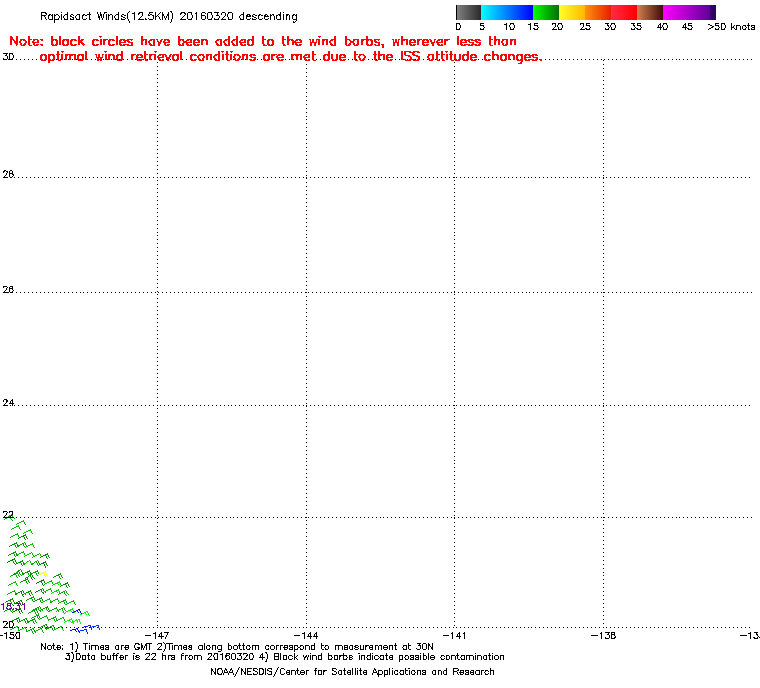Click the latitude label "30"

coord(8,57)
